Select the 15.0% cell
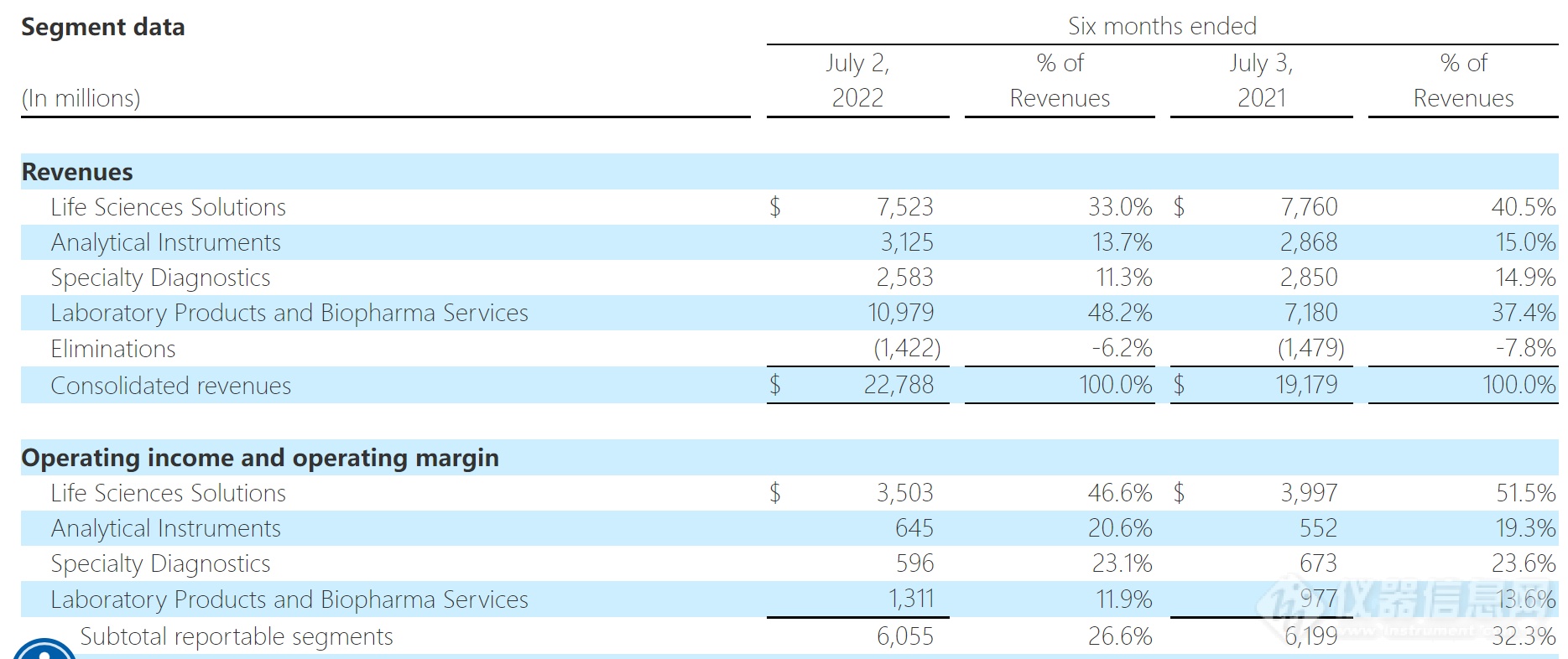The image size is (1568, 659). [1526, 242]
